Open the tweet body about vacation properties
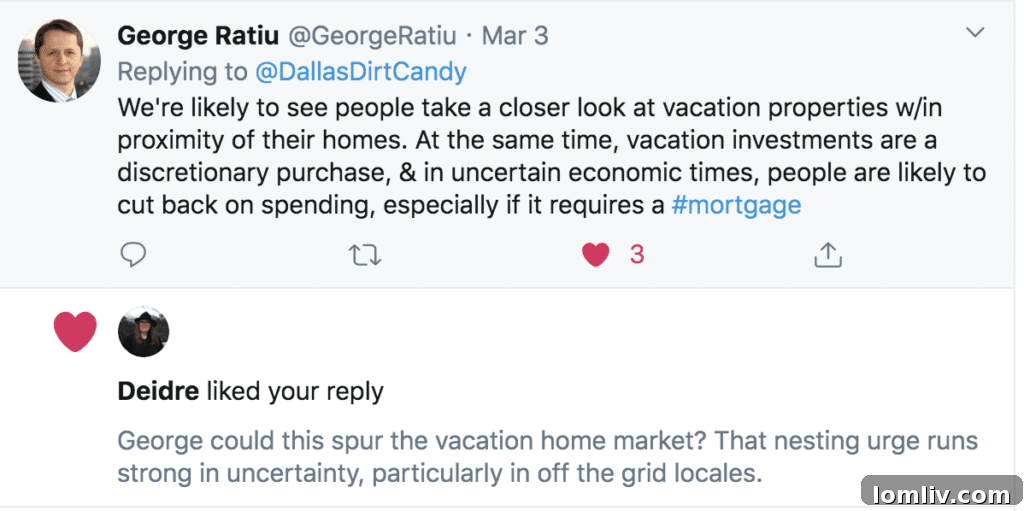Screen dimensions: 1024x511 click(x=551, y=155)
